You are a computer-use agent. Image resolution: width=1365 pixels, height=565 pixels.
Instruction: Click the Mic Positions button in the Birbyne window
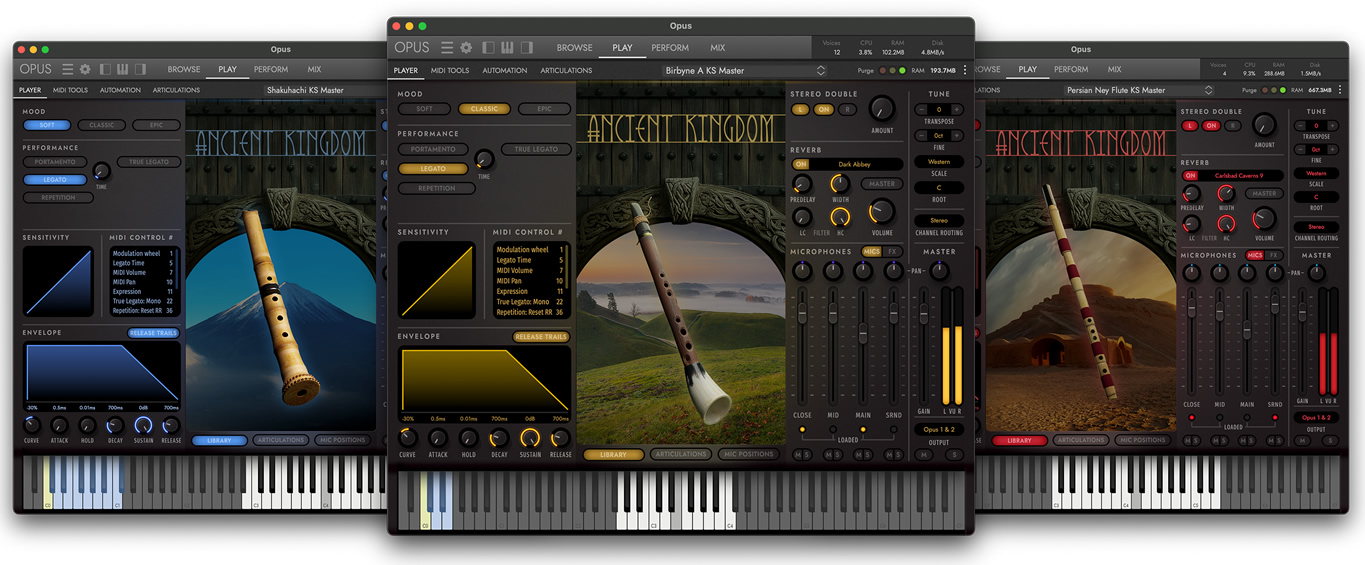point(748,454)
